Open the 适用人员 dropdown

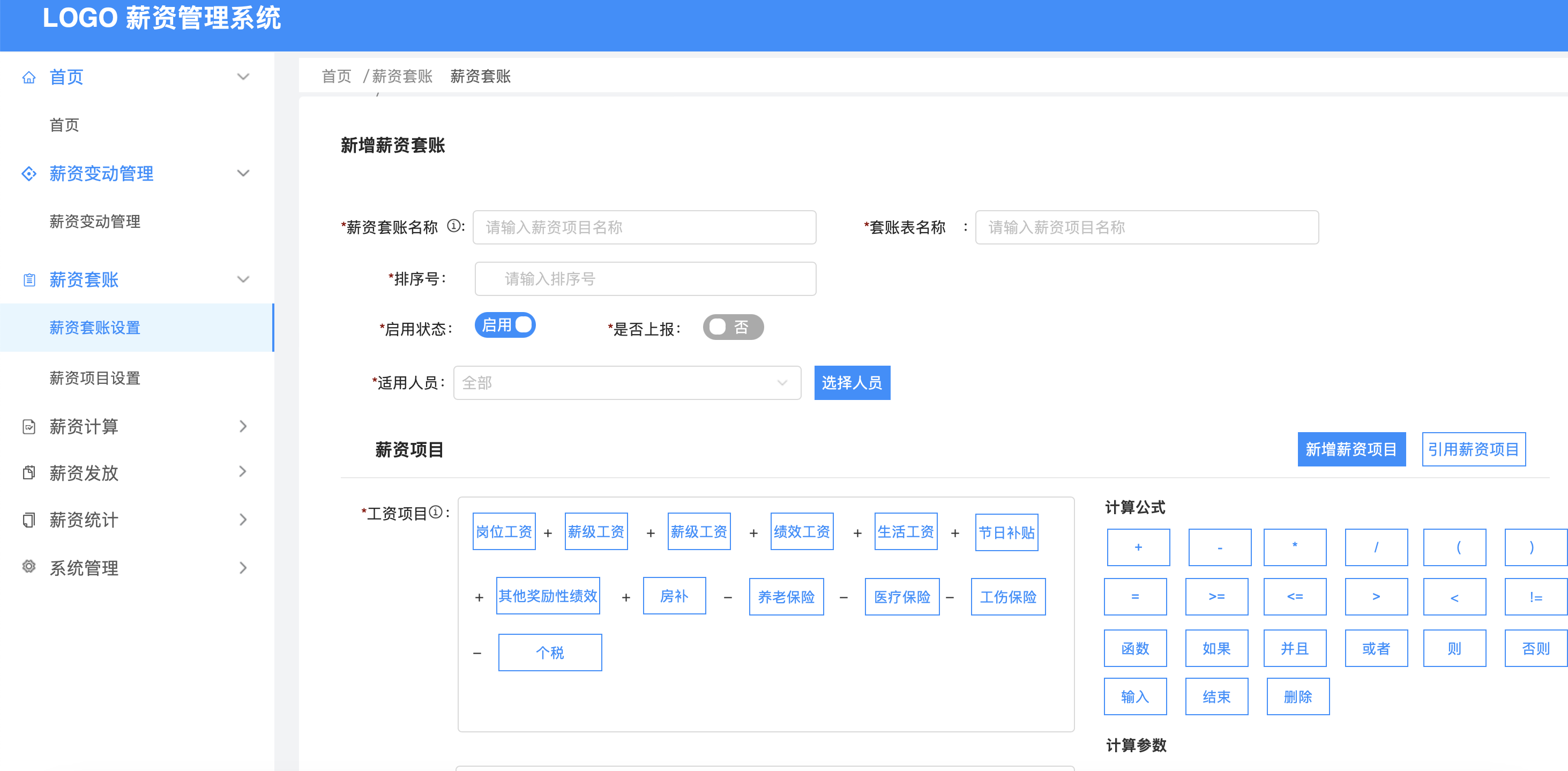pyautogui.click(x=627, y=382)
